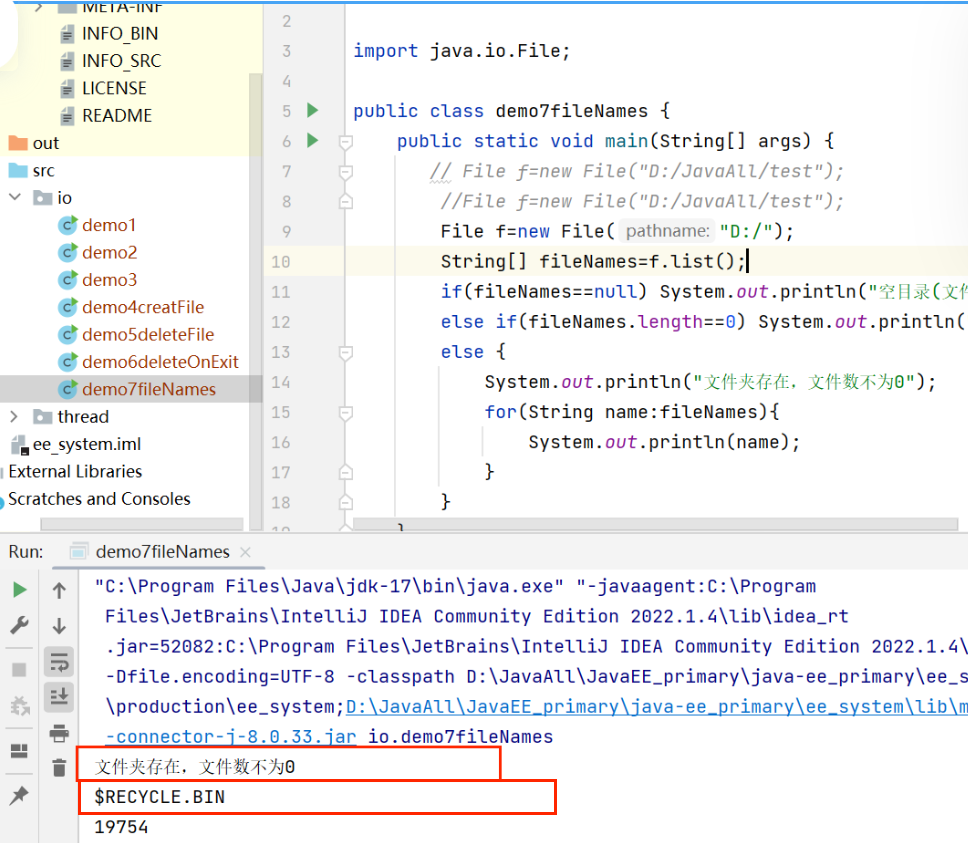Move down the stack trace arrow
This screenshot has width=968, height=843.
tap(59, 626)
